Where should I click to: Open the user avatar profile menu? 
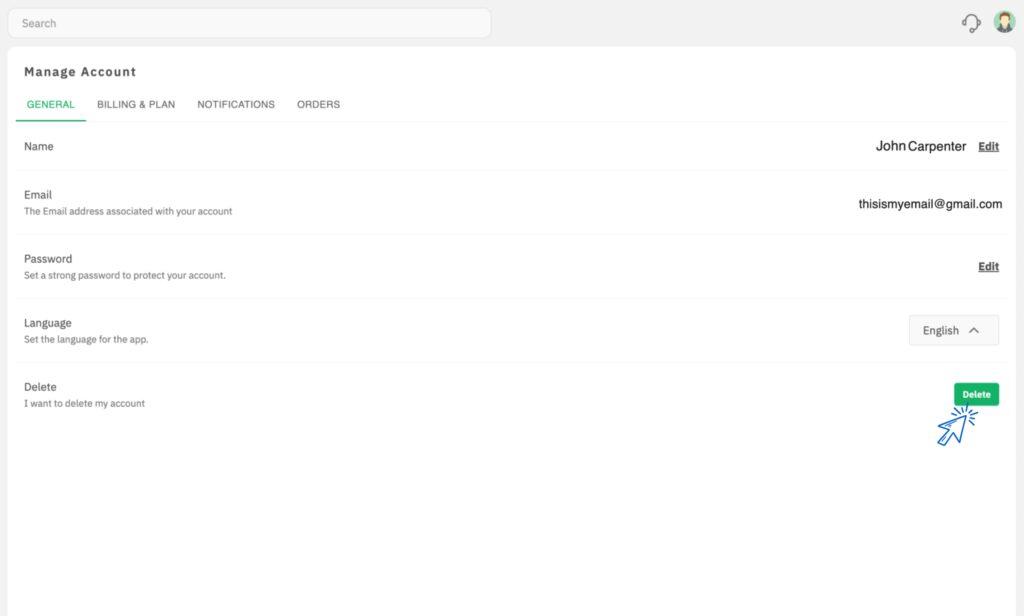[1004, 22]
